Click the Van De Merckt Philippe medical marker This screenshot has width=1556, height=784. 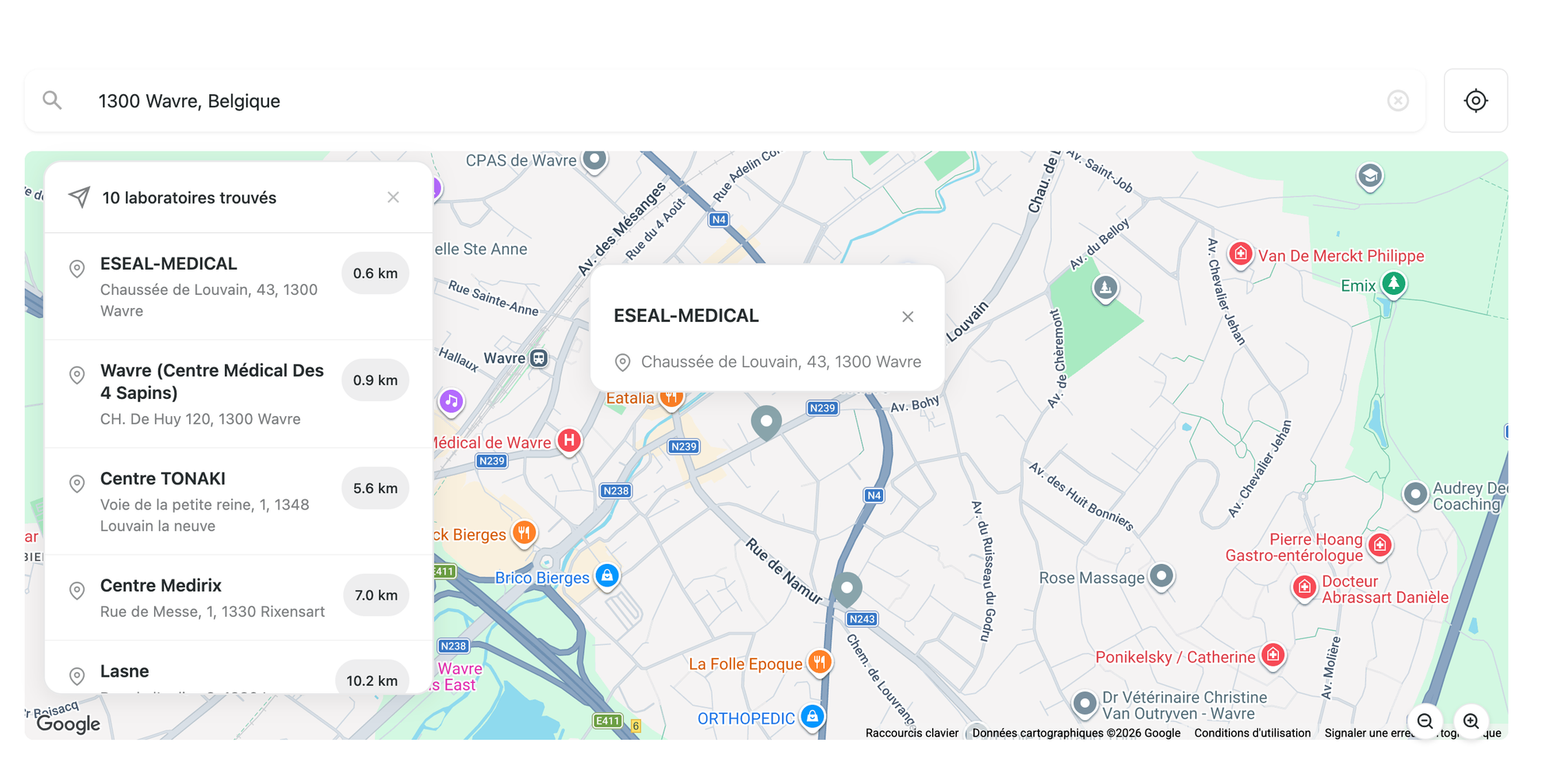pos(1241,254)
